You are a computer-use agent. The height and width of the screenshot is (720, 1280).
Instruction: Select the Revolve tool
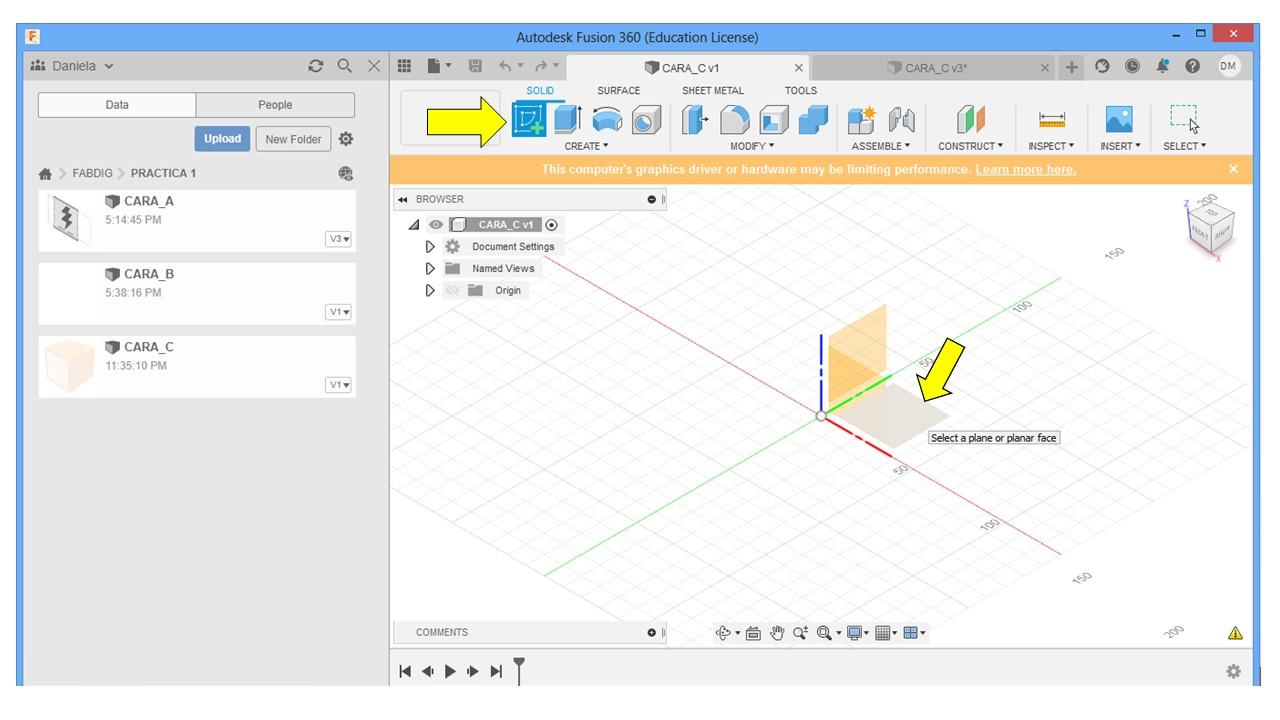pos(606,120)
